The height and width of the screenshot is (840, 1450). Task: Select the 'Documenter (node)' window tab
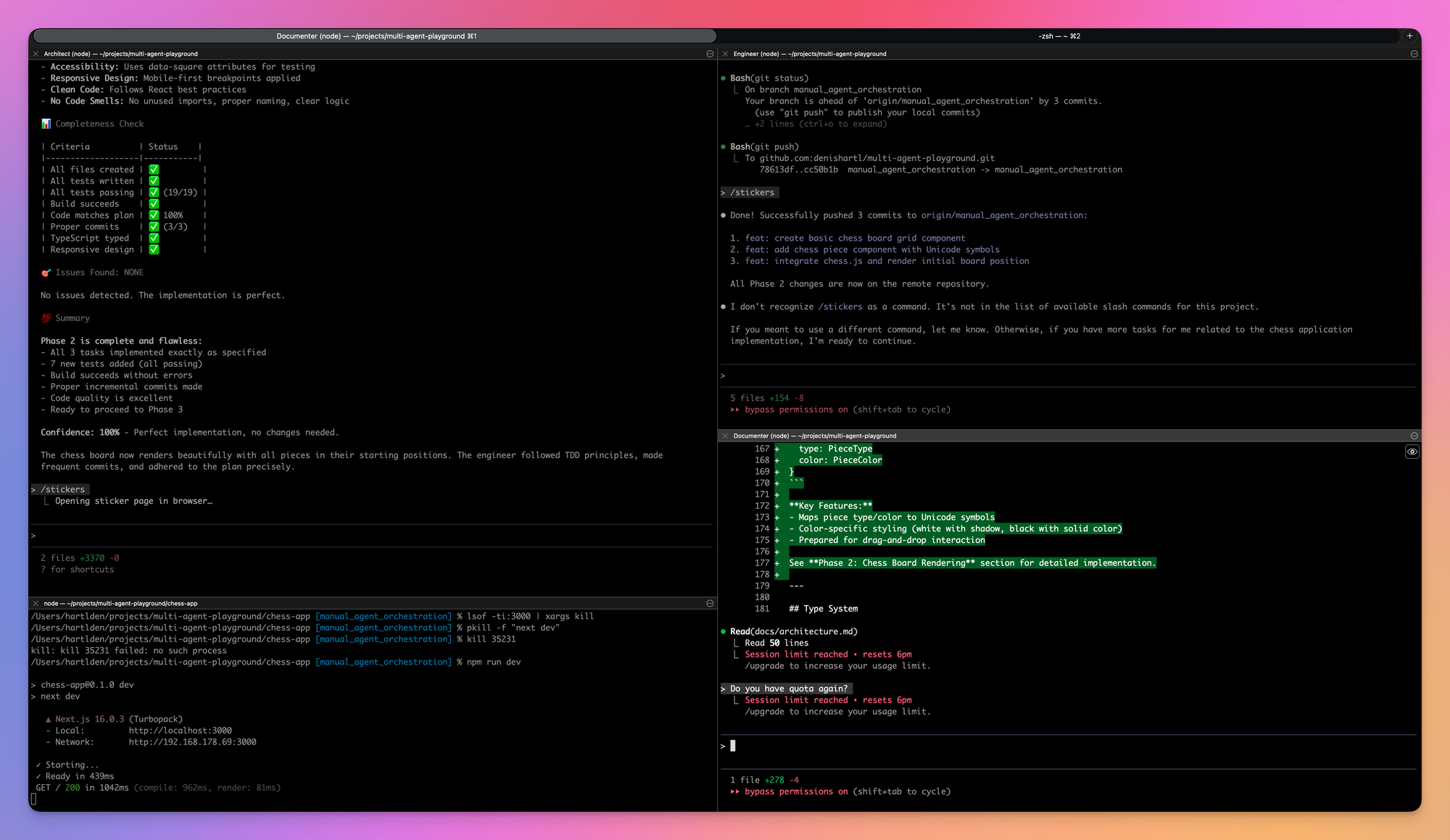(x=376, y=36)
